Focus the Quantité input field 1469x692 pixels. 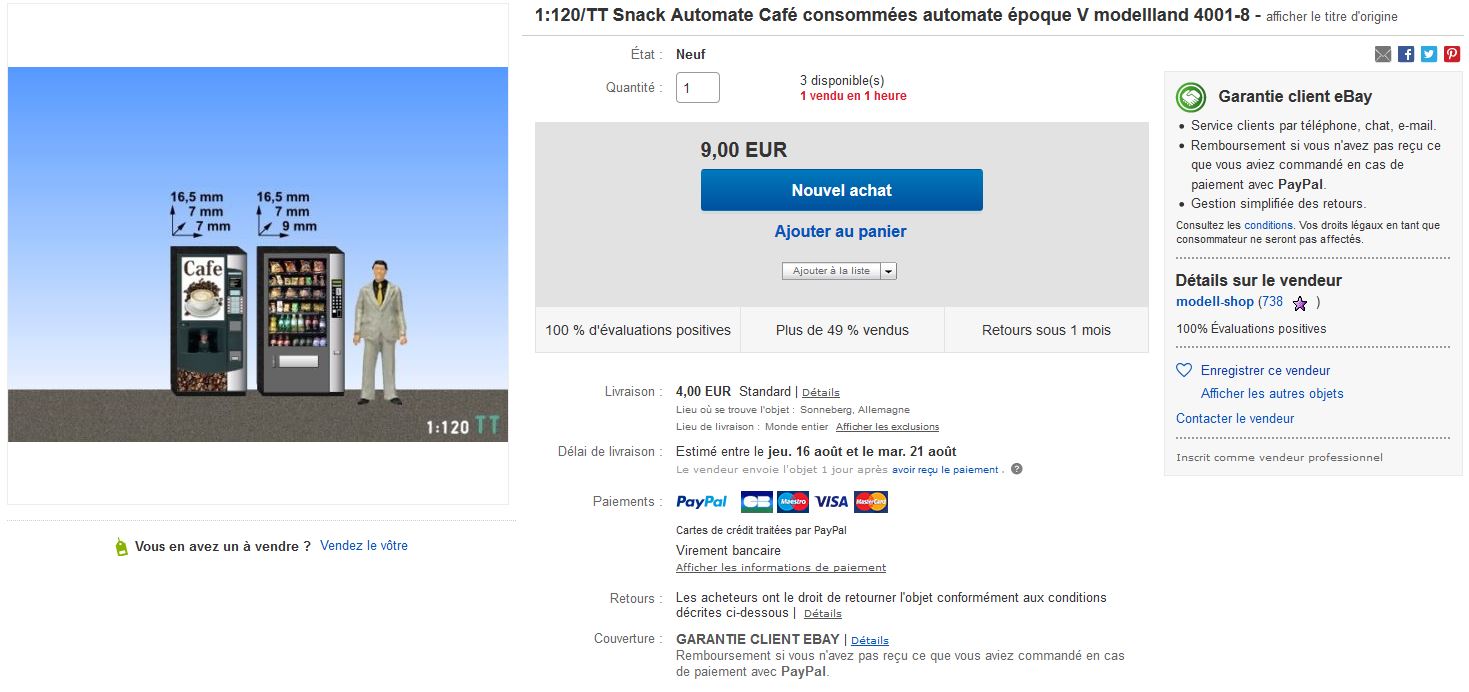[698, 87]
